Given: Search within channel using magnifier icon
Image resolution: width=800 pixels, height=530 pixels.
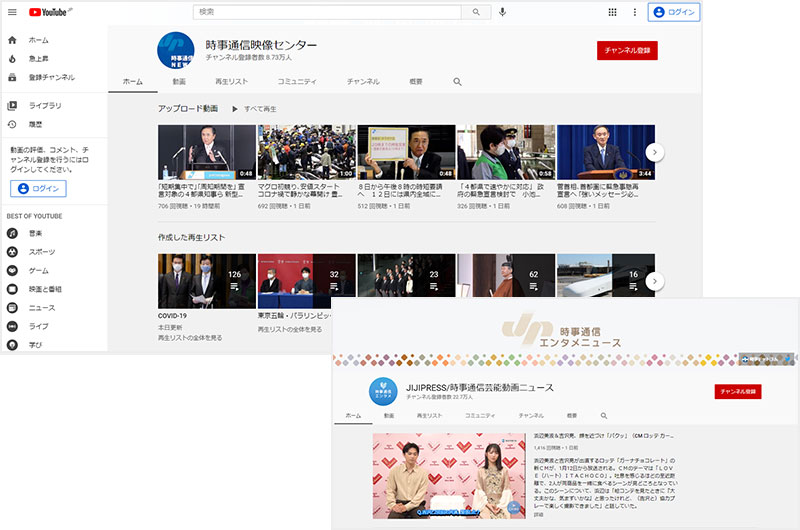Looking at the screenshot, I should [458, 81].
